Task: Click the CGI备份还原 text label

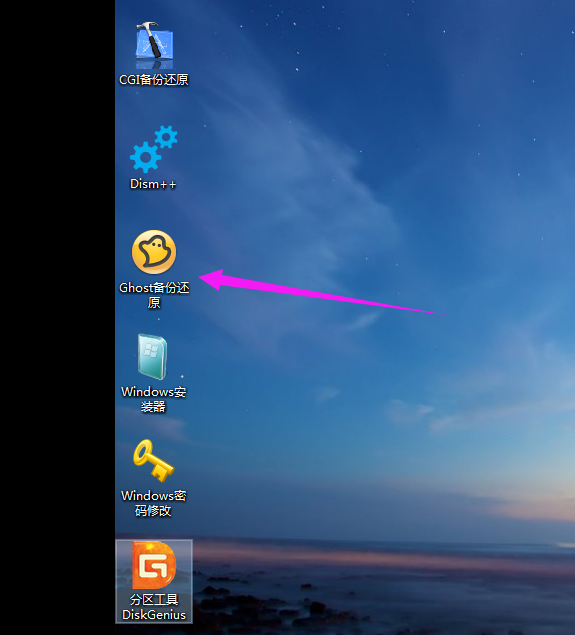Action: 154,79
